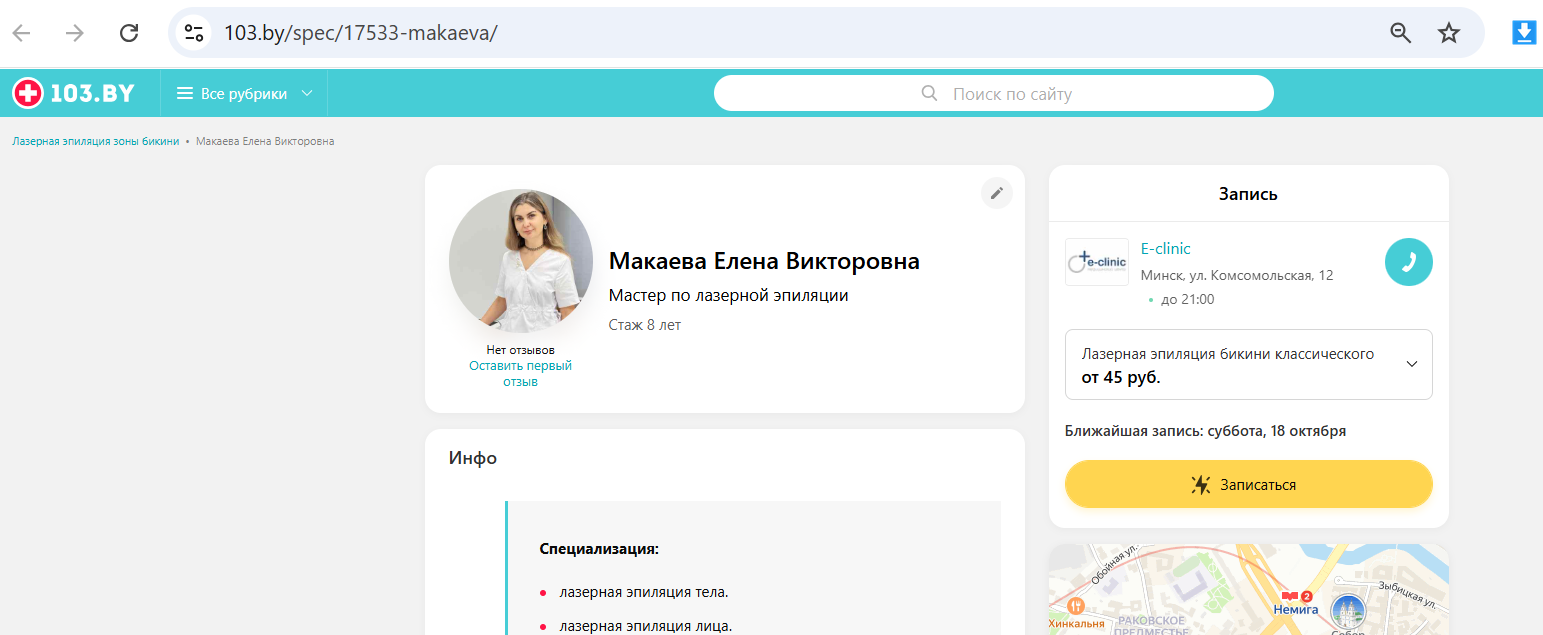
Task: Click the Нет отзывов label
Action: pos(520,350)
